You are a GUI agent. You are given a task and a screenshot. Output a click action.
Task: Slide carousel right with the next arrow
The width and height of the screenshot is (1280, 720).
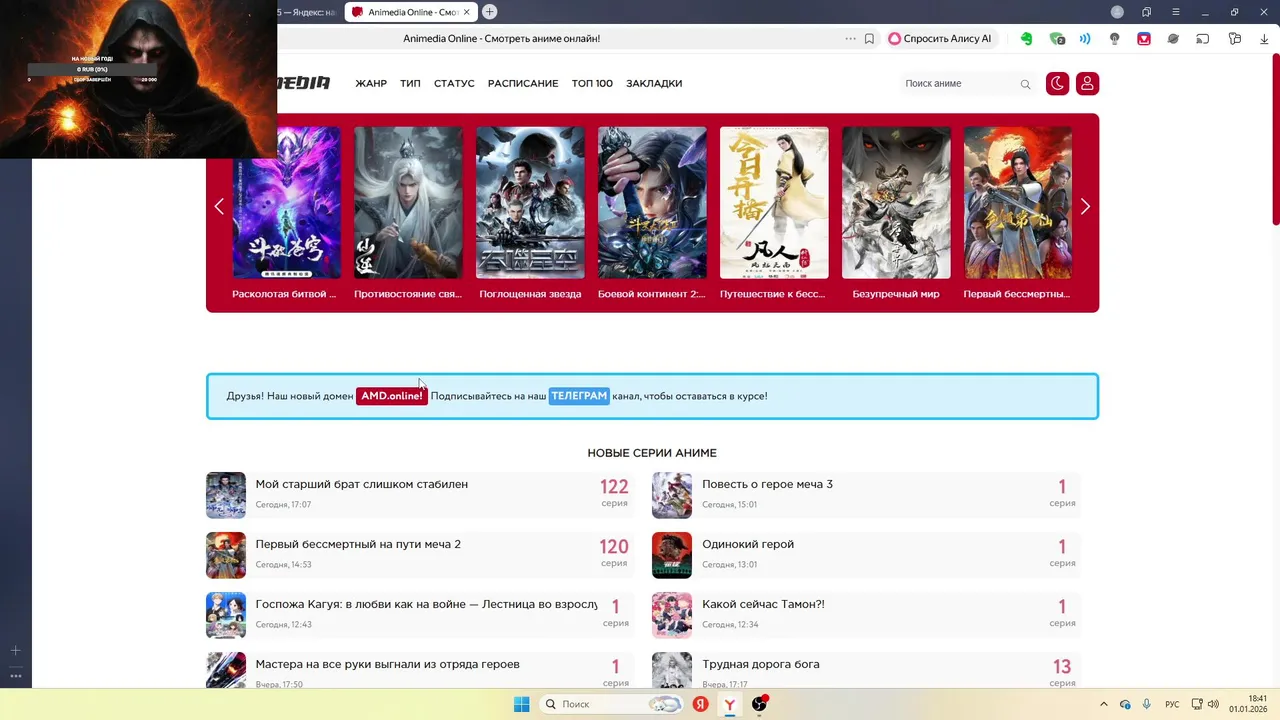click(x=1085, y=206)
